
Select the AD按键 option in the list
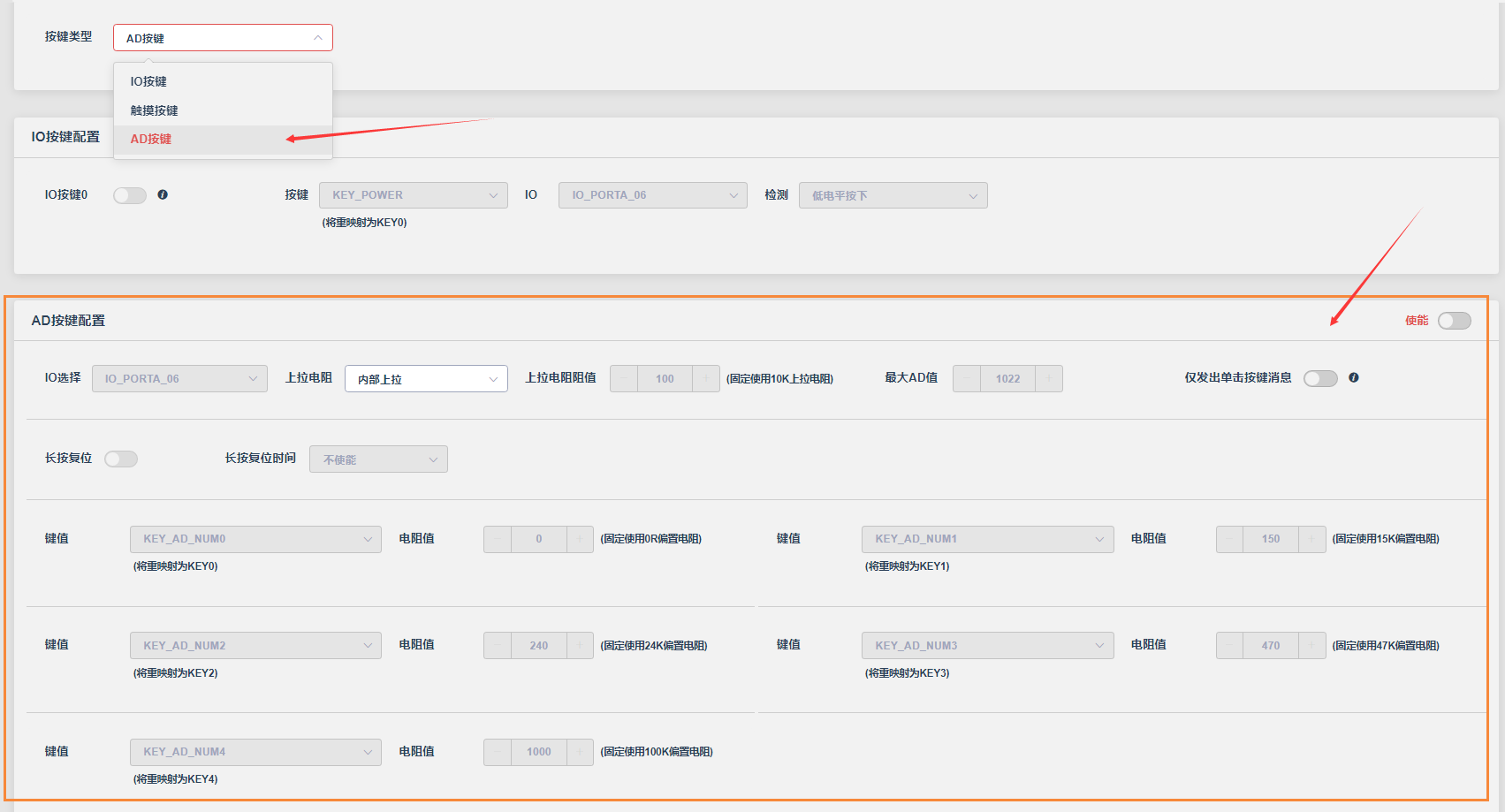point(223,139)
